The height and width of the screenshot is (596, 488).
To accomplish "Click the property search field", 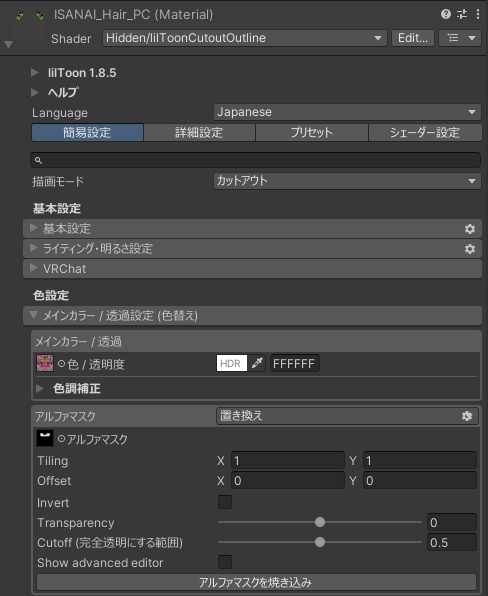I will tap(255, 160).
